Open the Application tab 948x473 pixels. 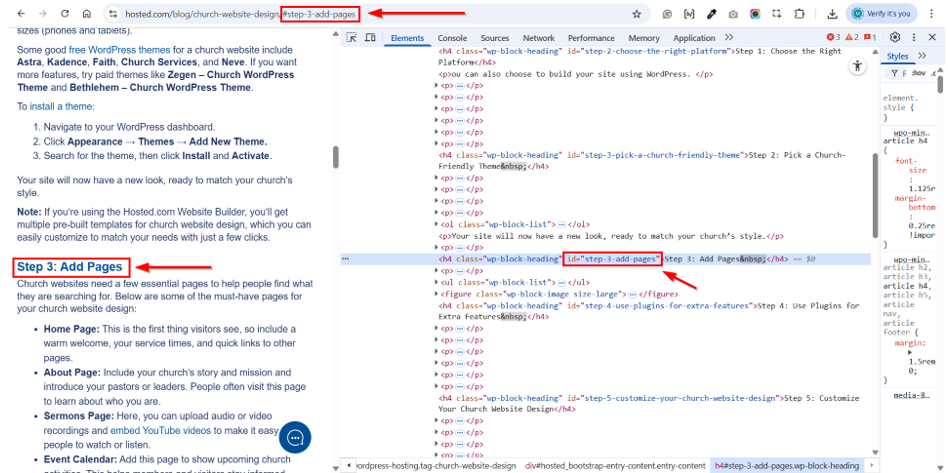[694, 38]
